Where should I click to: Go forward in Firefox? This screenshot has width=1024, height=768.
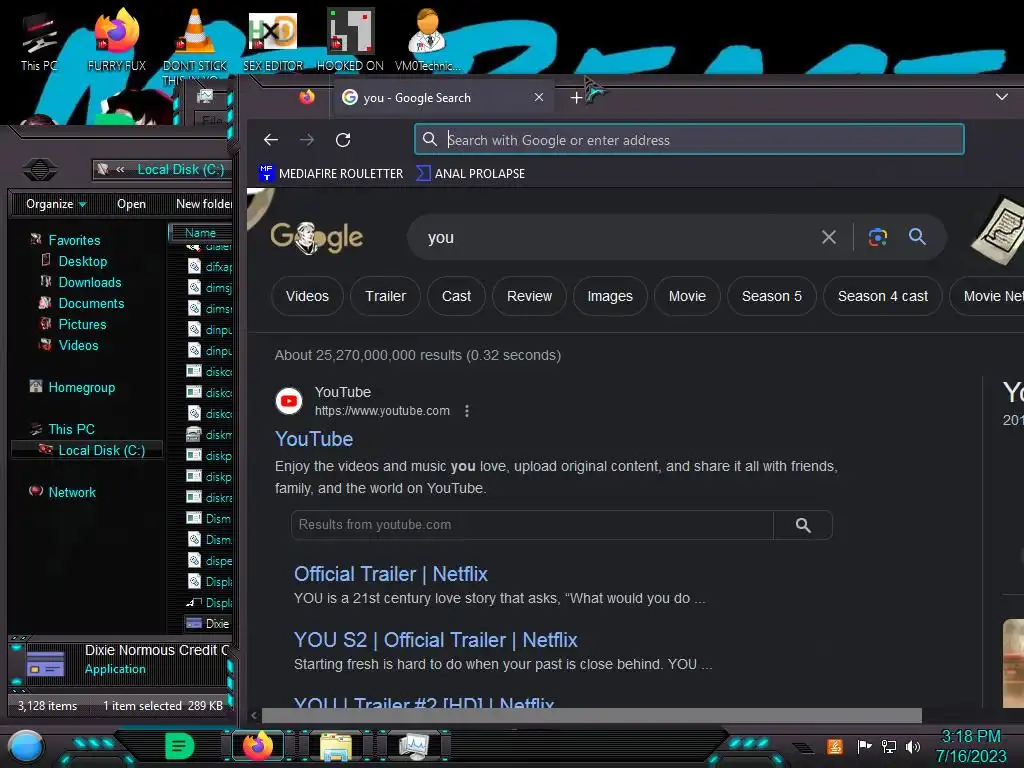click(307, 140)
